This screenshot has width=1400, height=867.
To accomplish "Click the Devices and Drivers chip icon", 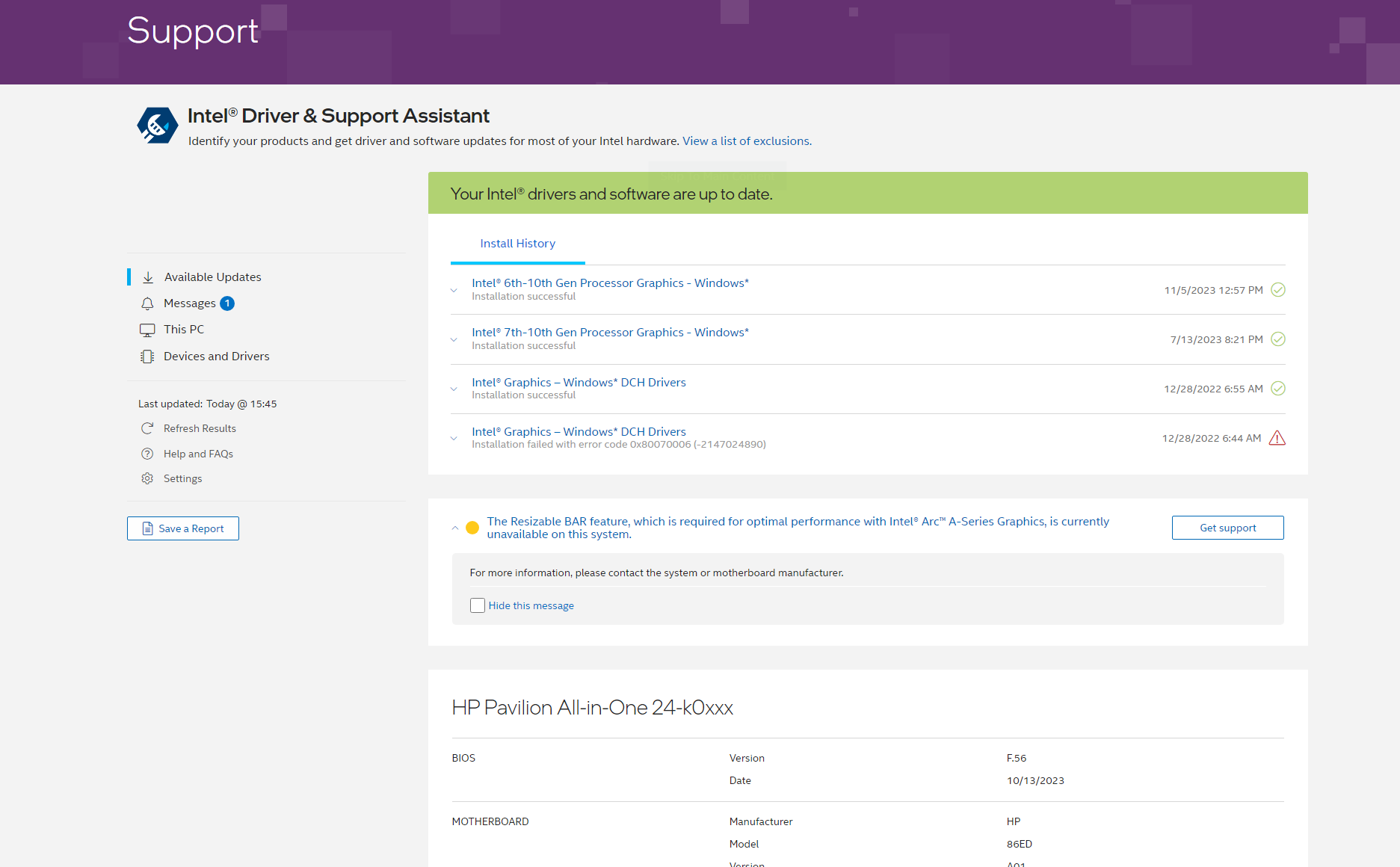I will tap(147, 357).
